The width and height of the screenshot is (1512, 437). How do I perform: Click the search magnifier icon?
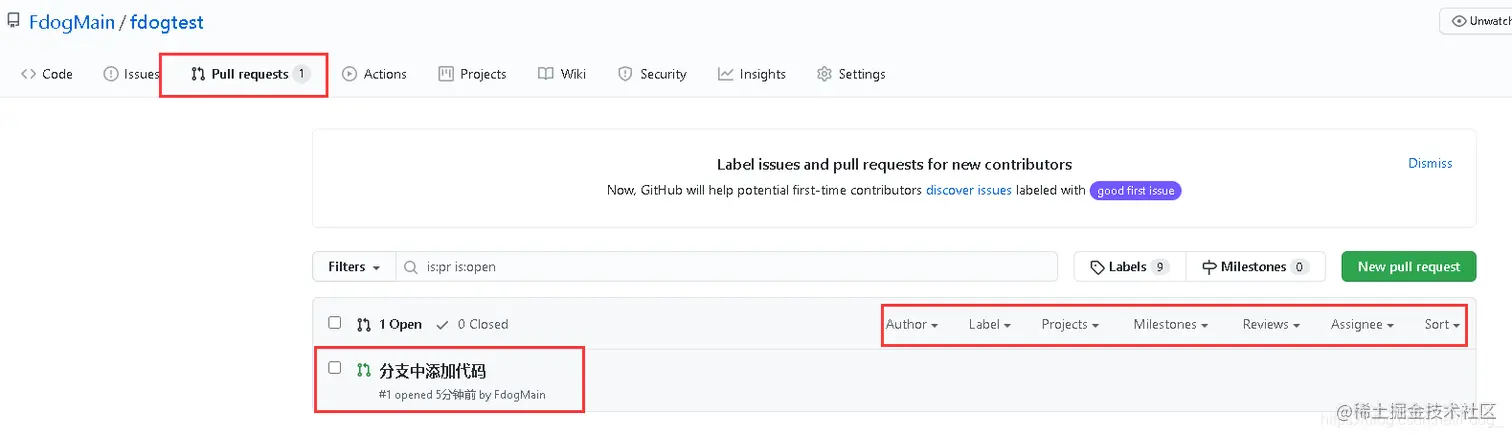(x=411, y=267)
